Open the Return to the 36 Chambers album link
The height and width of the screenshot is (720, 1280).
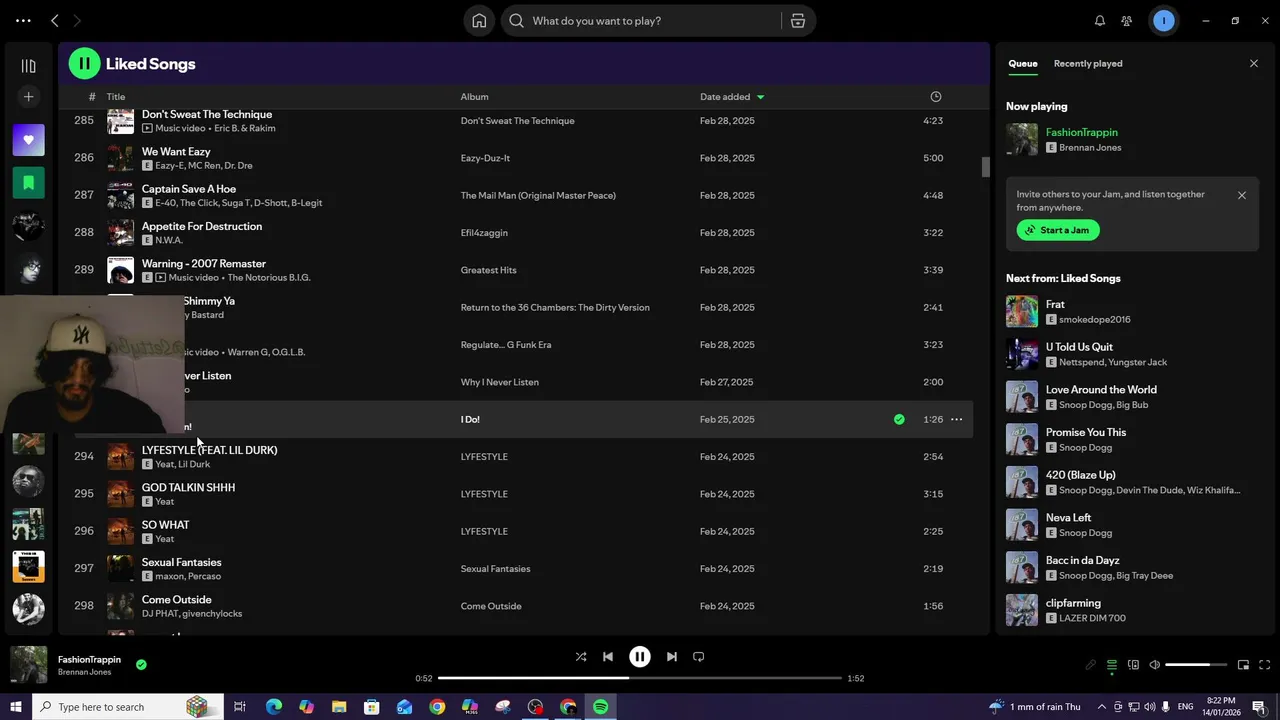(x=555, y=308)
